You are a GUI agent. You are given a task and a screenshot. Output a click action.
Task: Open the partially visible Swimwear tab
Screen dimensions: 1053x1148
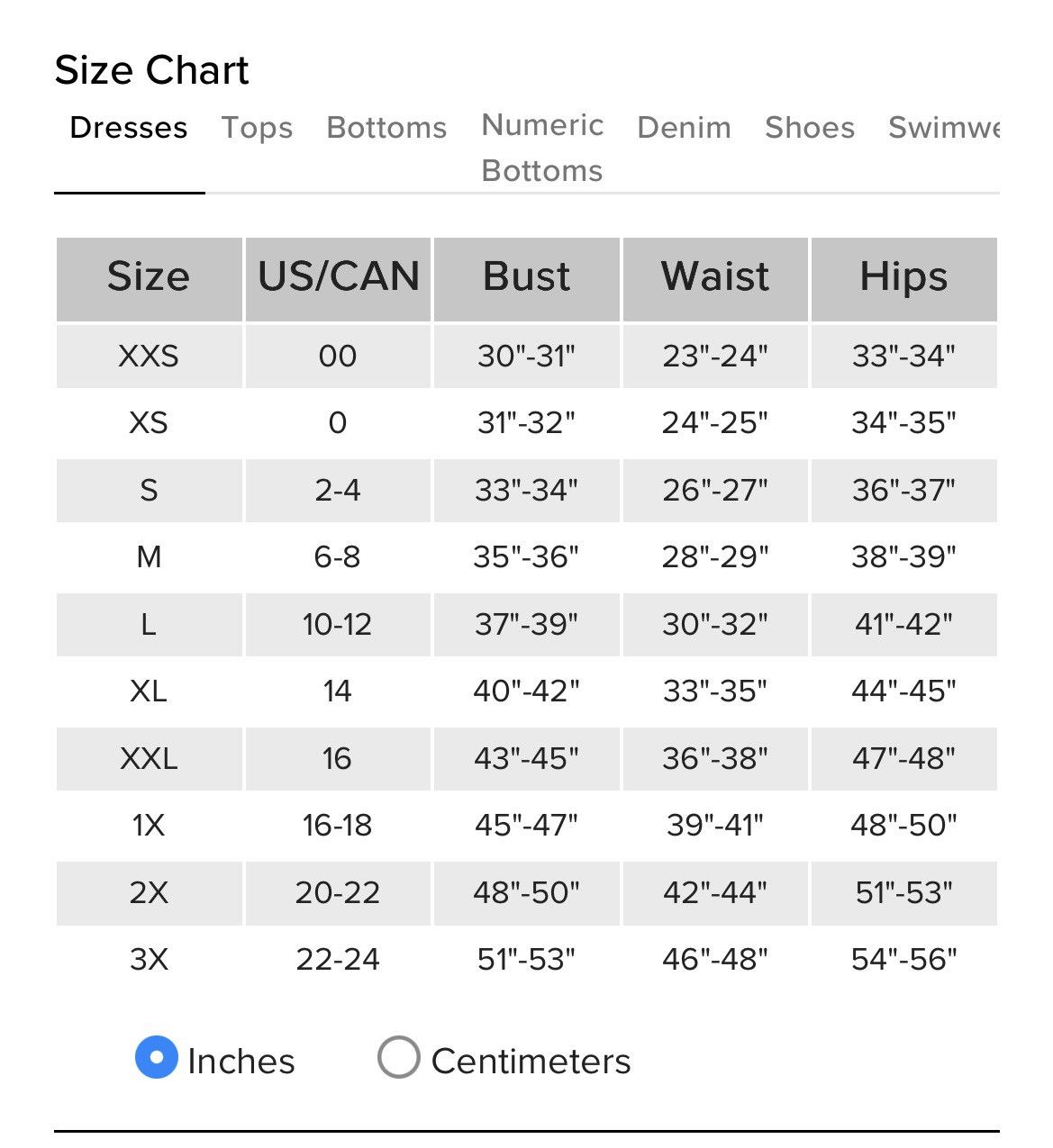click(944, 128)
